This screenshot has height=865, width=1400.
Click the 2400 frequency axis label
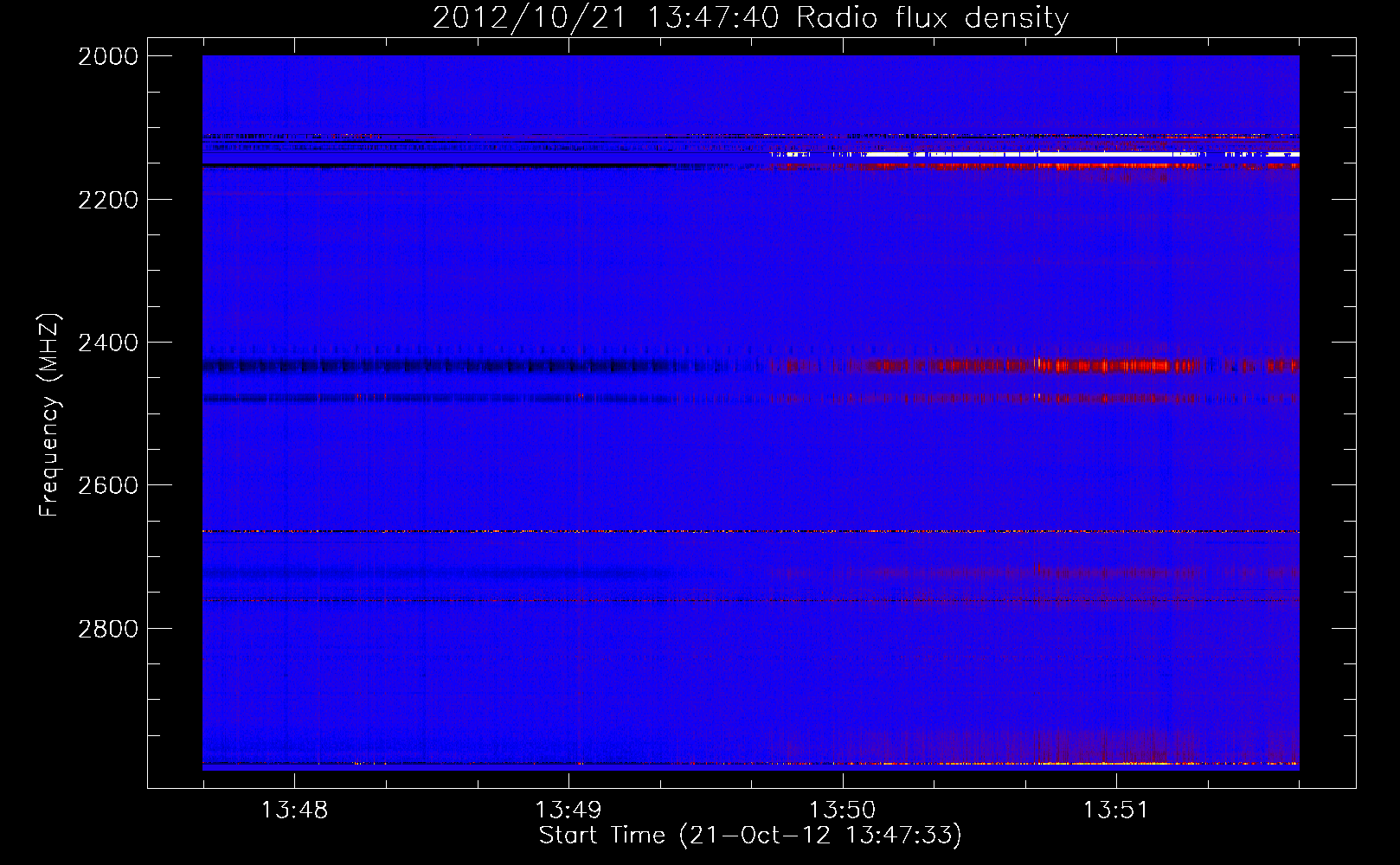[108, 343]
